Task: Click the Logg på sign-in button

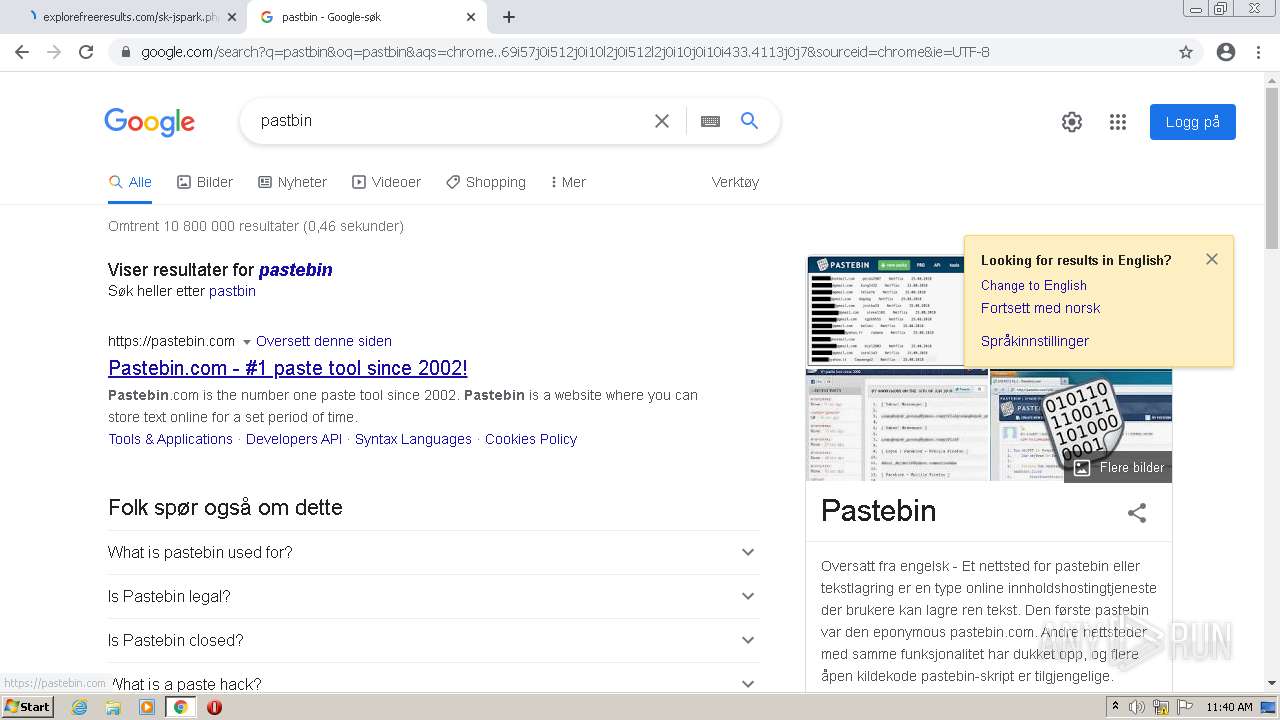Action: [x=1192, y=122]
